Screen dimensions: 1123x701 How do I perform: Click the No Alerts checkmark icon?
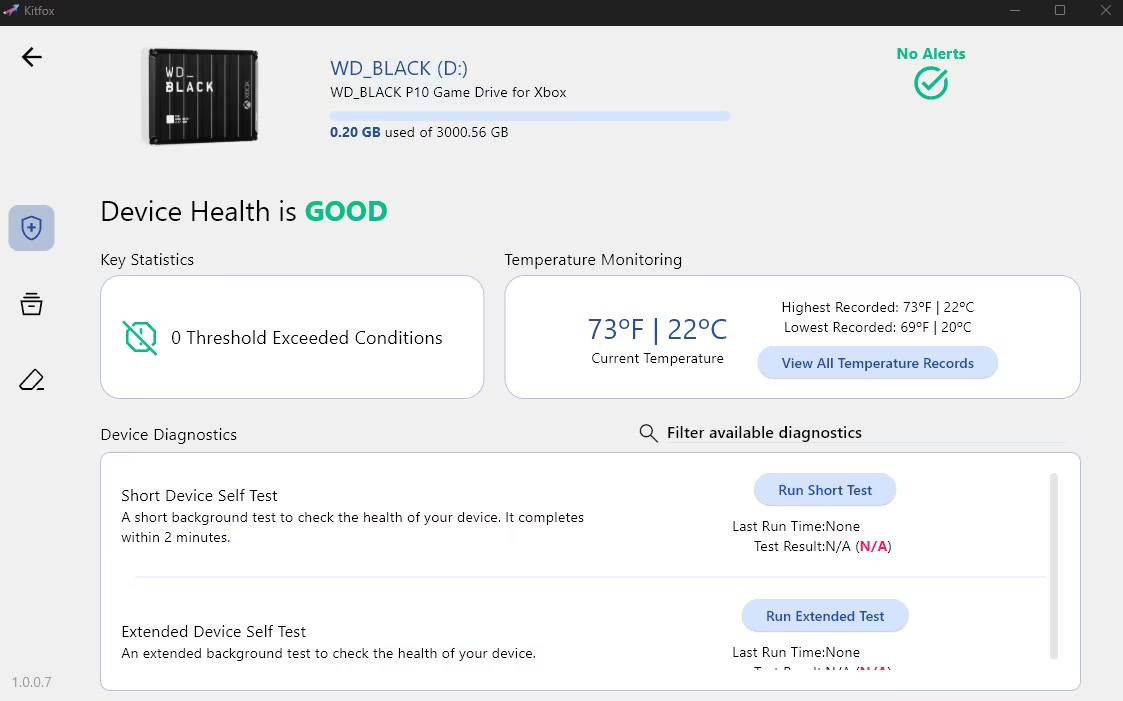point(931,83)
